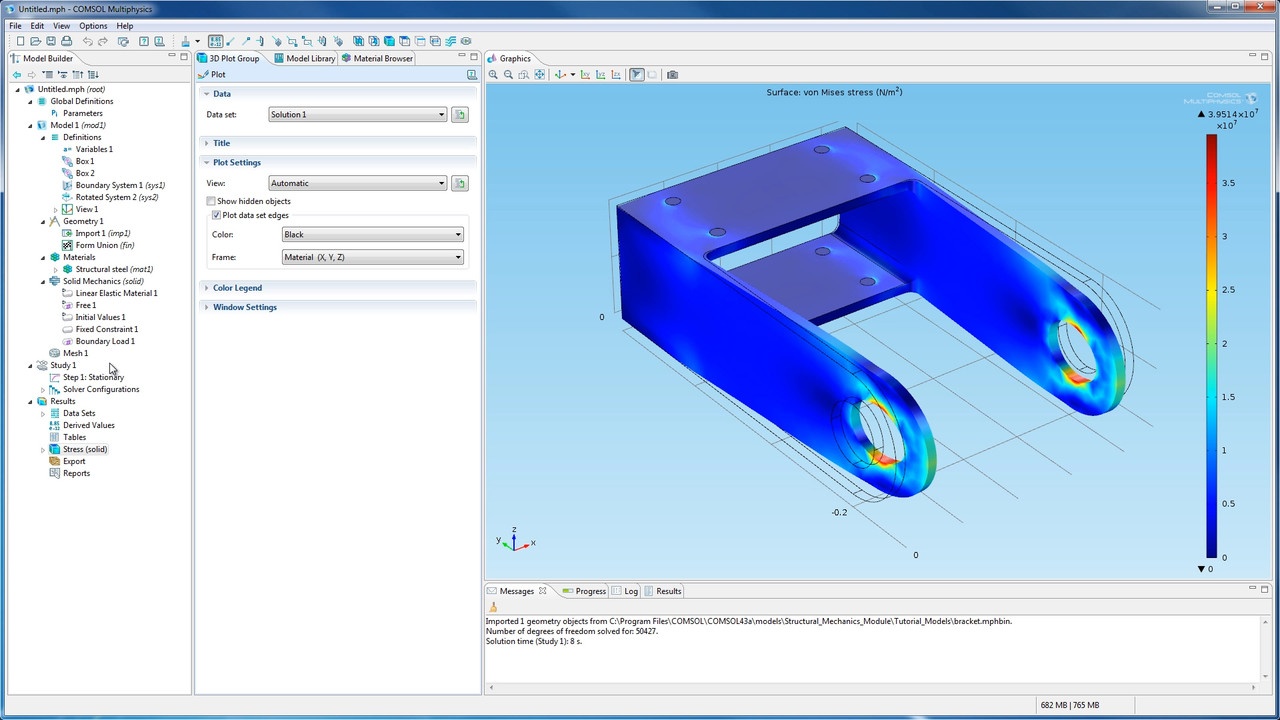
Task: Expand the Data Sets node in Results
Action: point(43,413)
